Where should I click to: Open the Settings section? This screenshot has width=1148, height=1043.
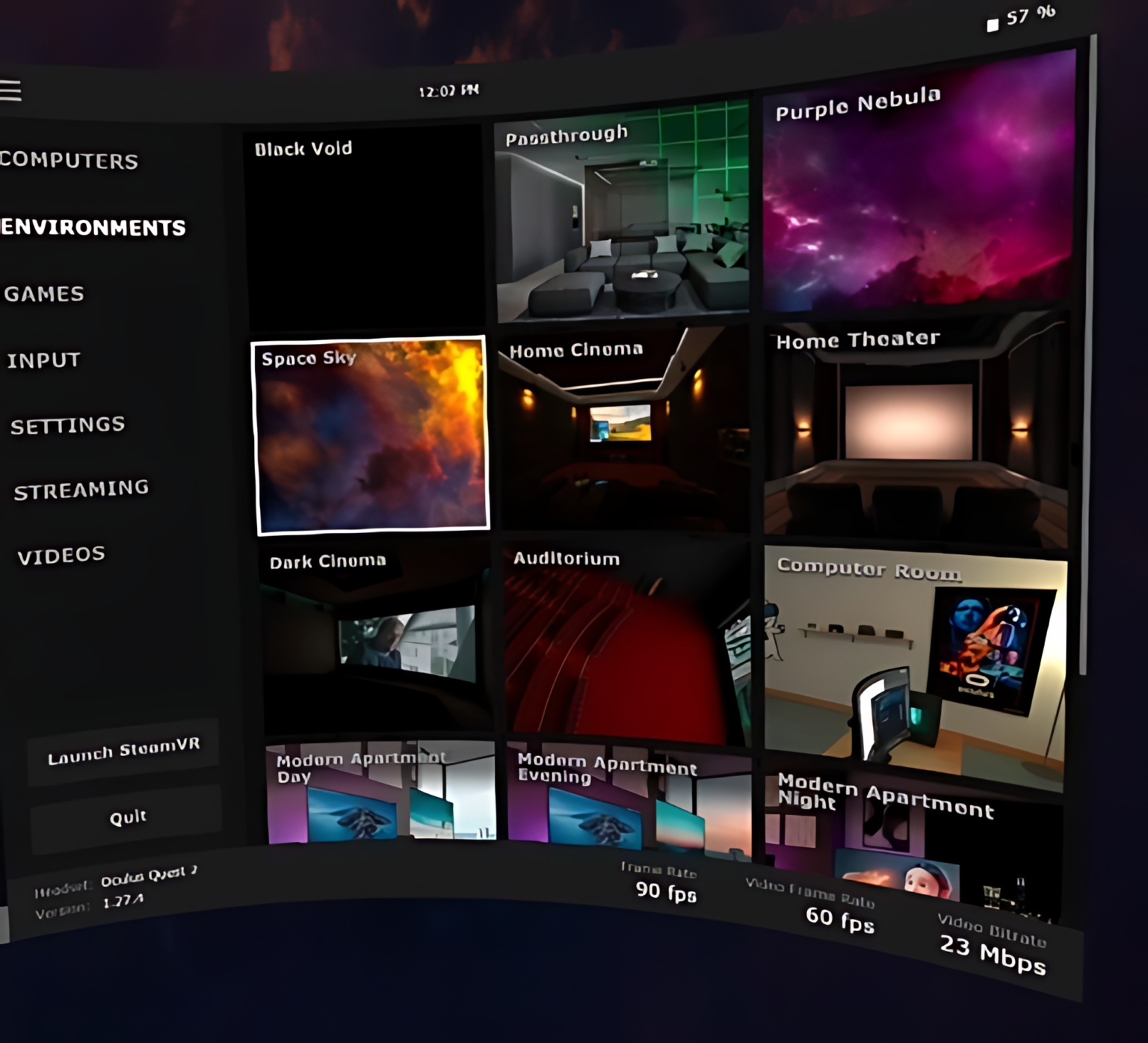[67, 425]
